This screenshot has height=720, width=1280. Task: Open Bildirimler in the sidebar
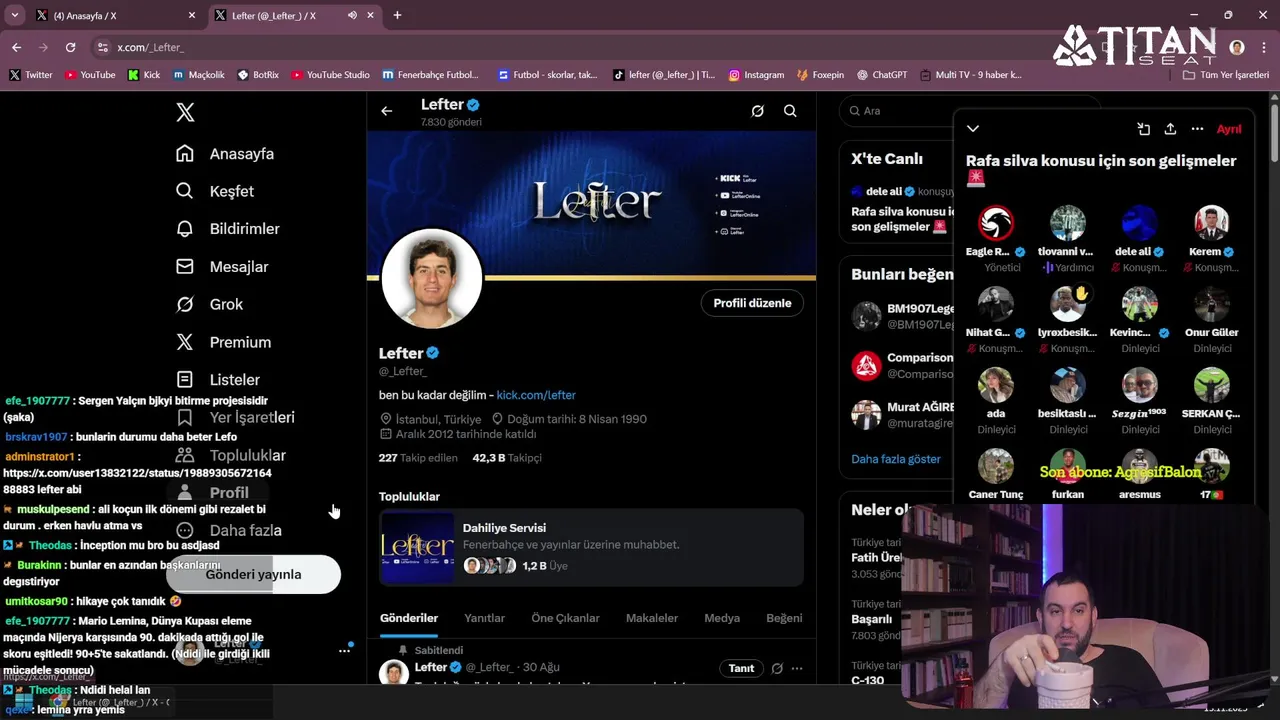pos(228,229)
